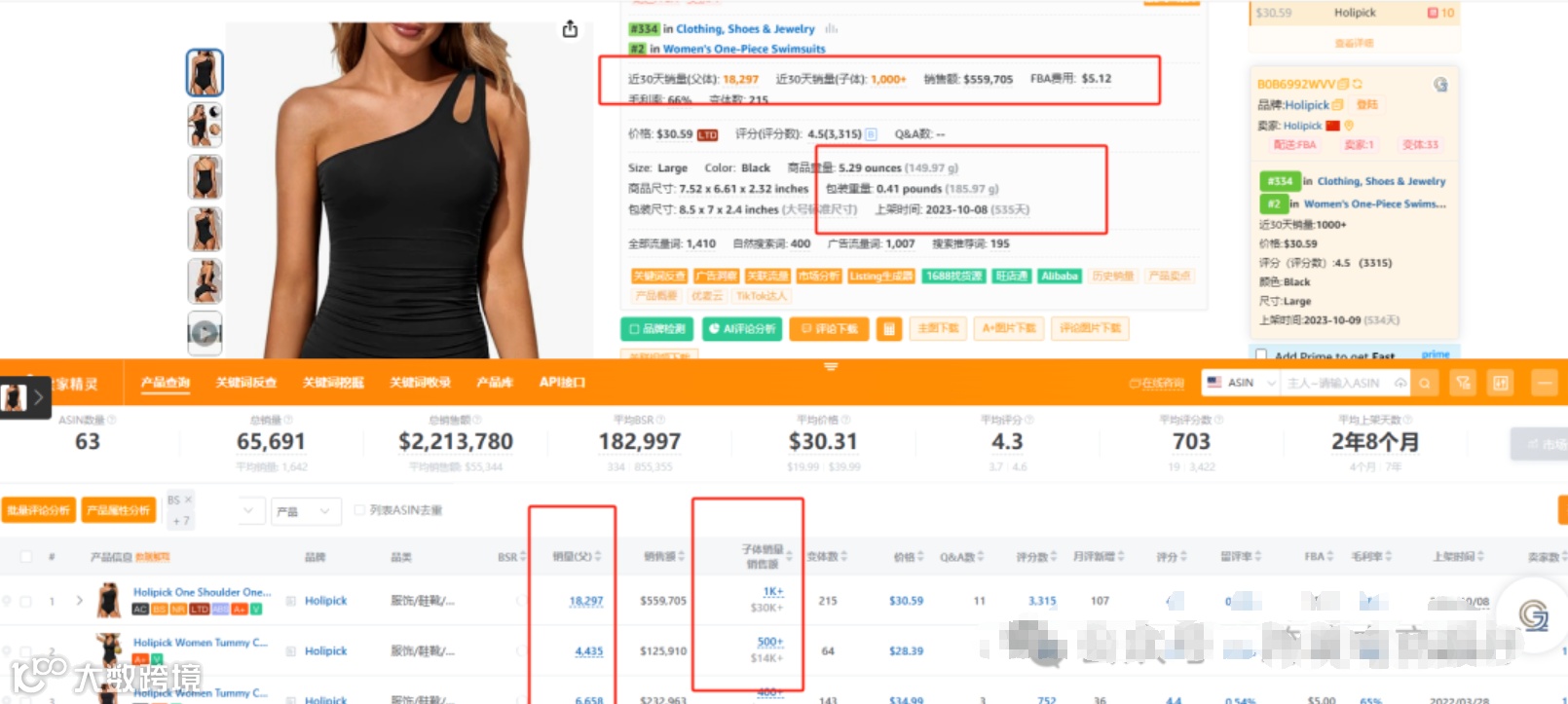Open the 产品 dropdown above the table
Viewport: 1568px width, 704px height.
pyautogui.click(x=305, y=511)
